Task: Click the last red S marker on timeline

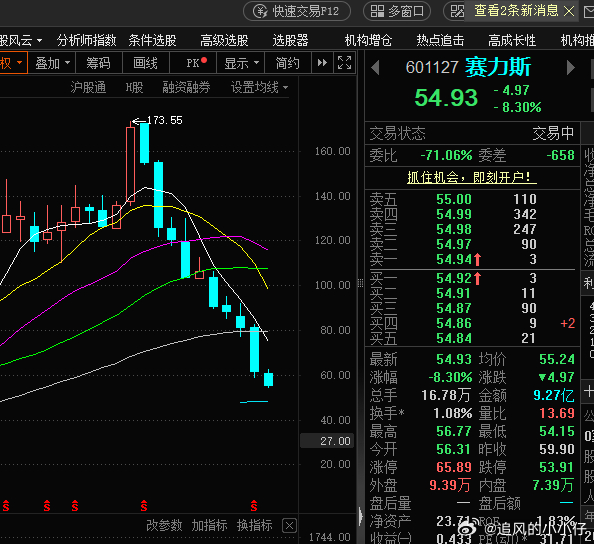Action: click(254, 506)
